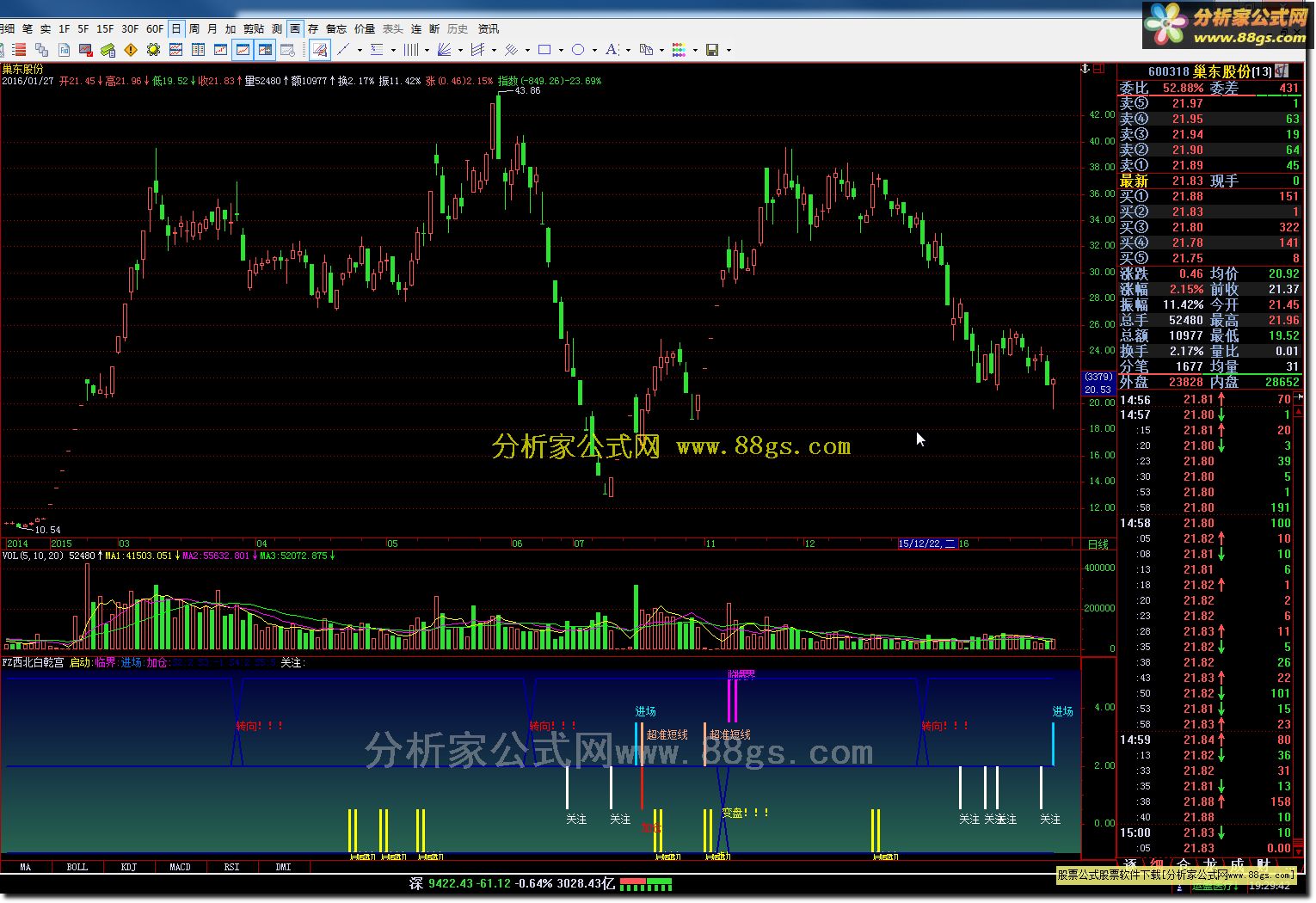
Task: Select the rectangle drawing tool
Action: pos(544,50)
